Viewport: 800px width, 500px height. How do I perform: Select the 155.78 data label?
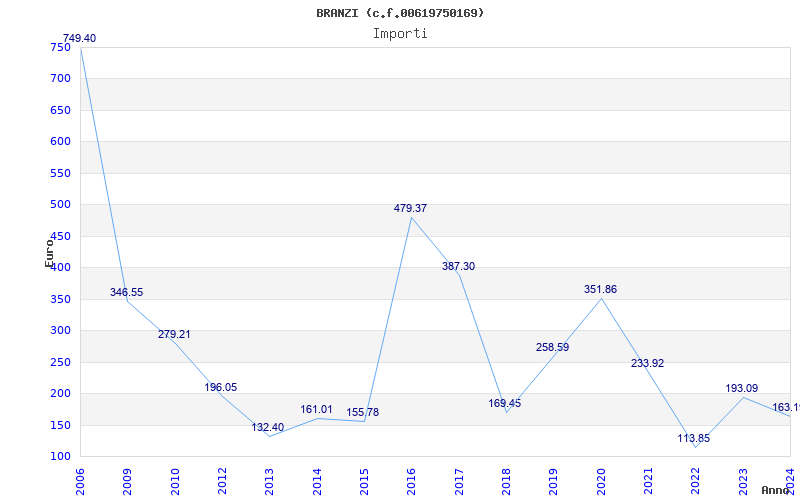click(363, 412)
